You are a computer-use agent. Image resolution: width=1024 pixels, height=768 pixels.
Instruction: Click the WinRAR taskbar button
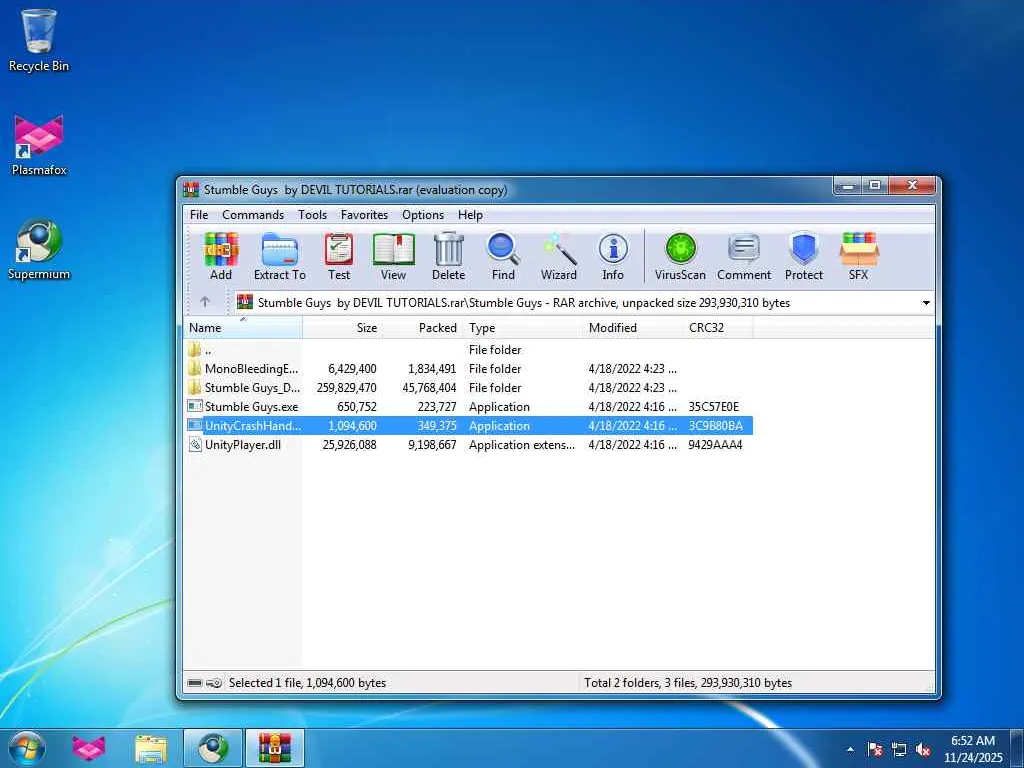275,748
